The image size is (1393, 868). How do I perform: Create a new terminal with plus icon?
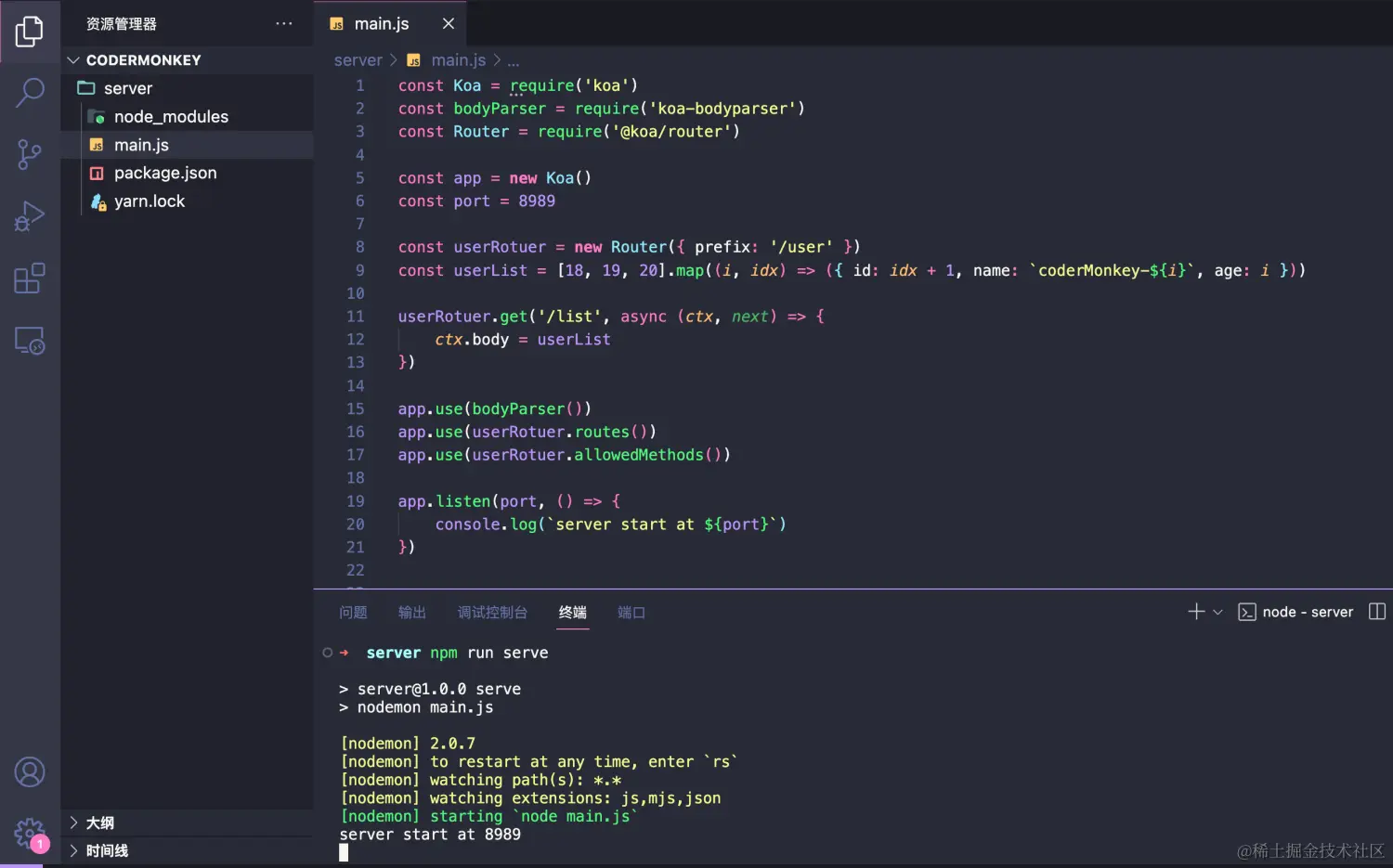[x=1196, y=612]
